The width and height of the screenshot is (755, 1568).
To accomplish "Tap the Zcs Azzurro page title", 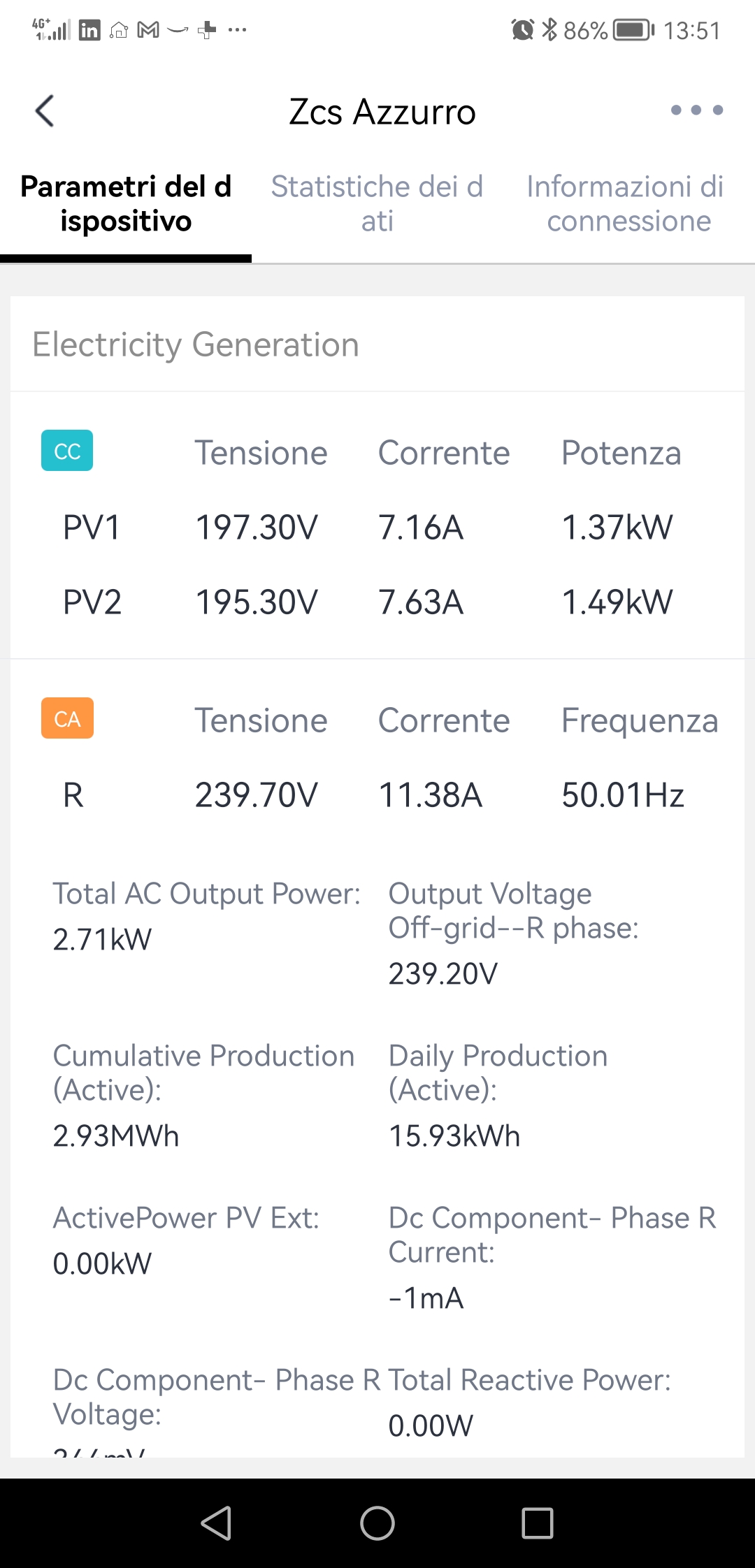I will pyautogui.click(x=382, y=112).
